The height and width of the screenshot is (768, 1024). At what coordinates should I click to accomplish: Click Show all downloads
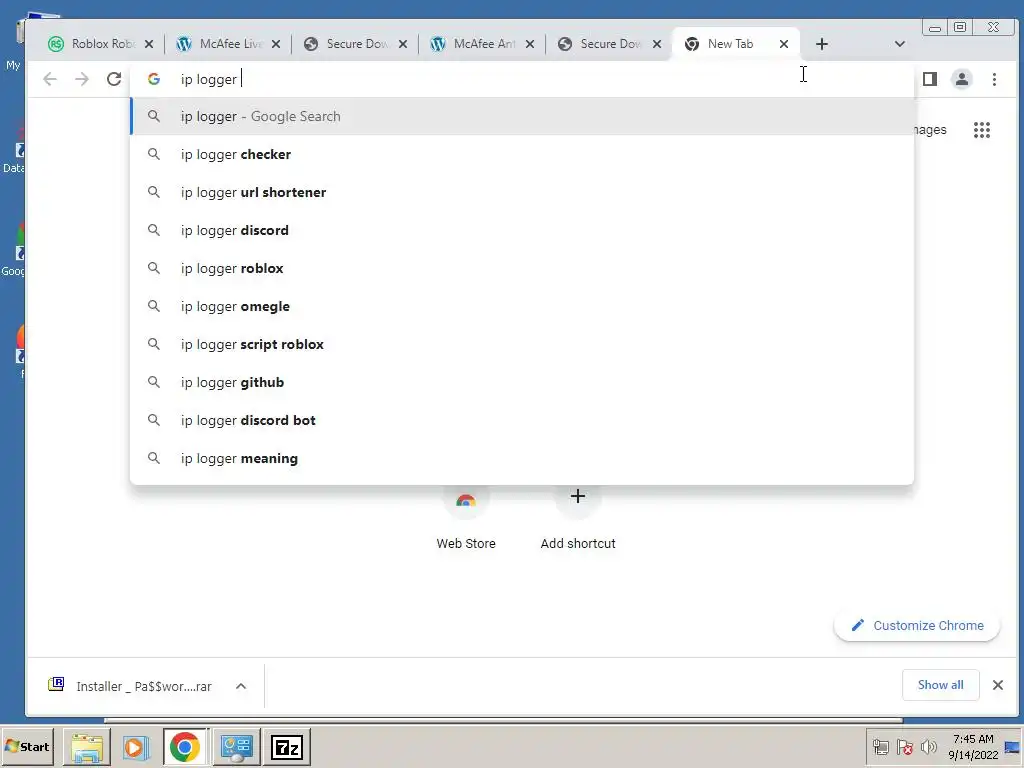(x=940, y=684)
